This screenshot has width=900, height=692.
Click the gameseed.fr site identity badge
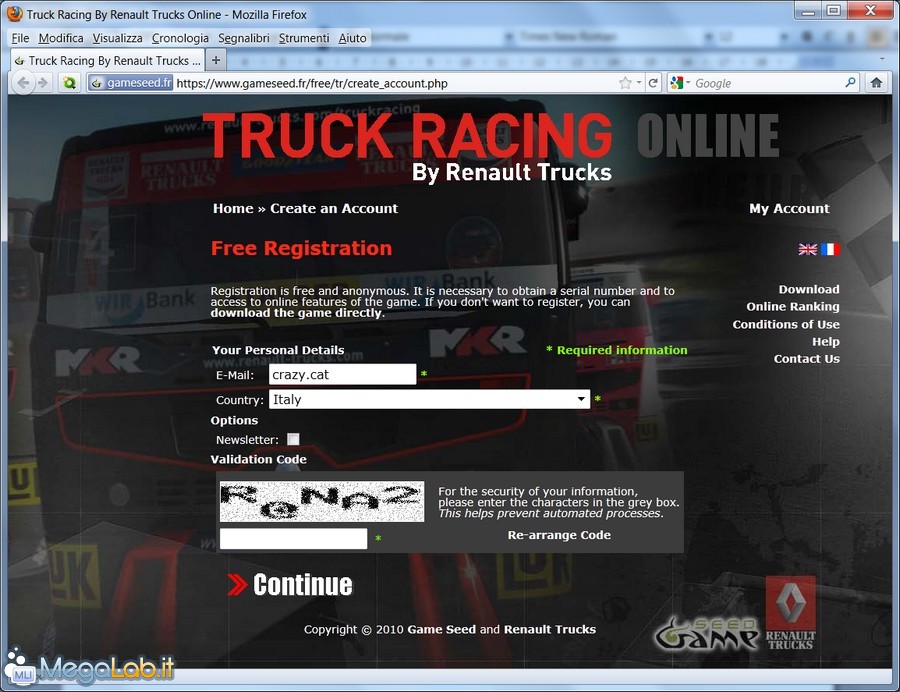pyautogui.click(x=131, y=83)
